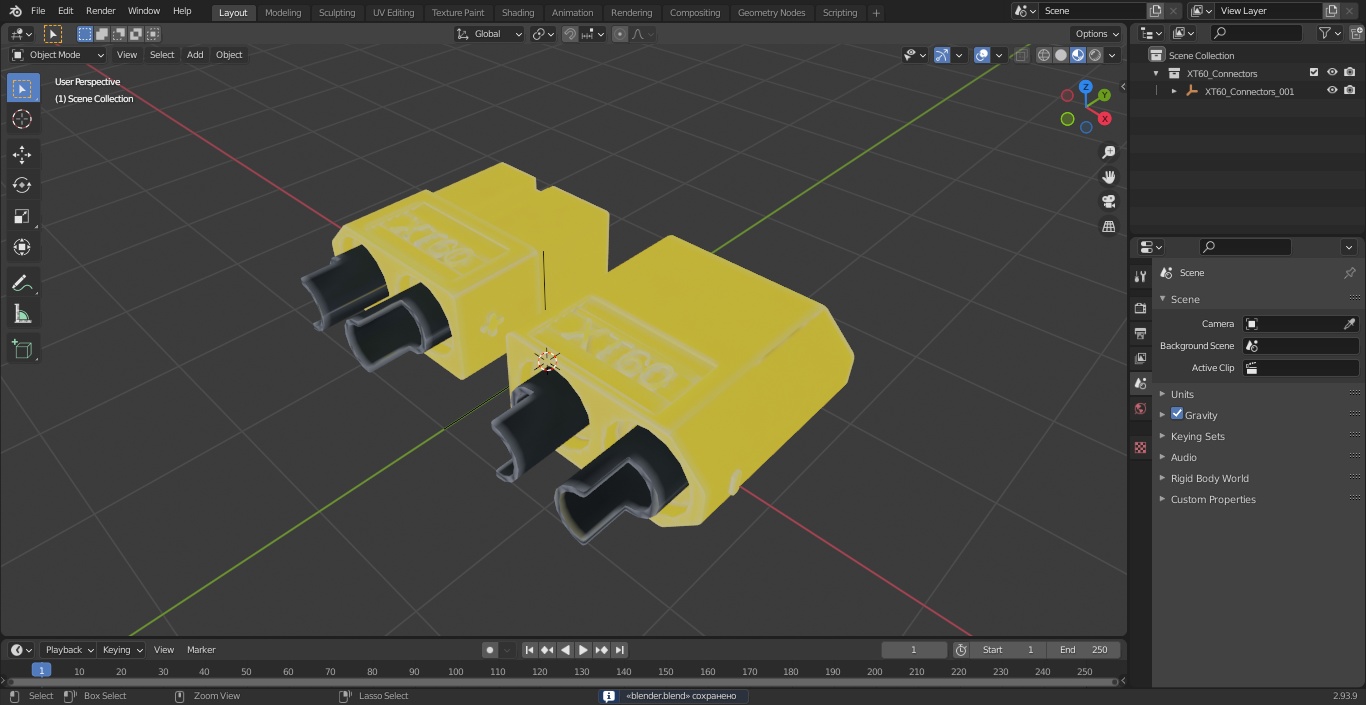
Task: Uncheck XT60_Connectors collection exclude checkbox
Action: point(1314,73)
